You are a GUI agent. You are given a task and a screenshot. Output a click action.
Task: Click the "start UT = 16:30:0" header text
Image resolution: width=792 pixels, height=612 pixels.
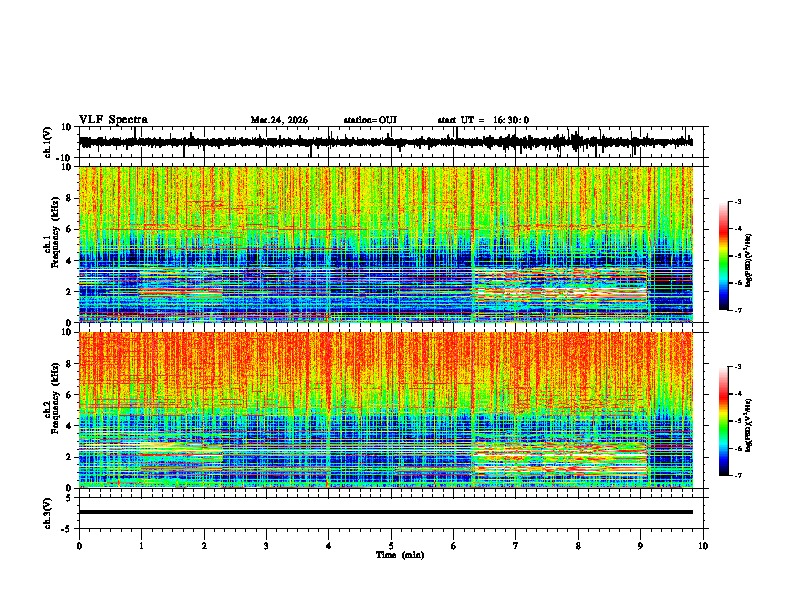pyautogui.click(x=483, y=120)
